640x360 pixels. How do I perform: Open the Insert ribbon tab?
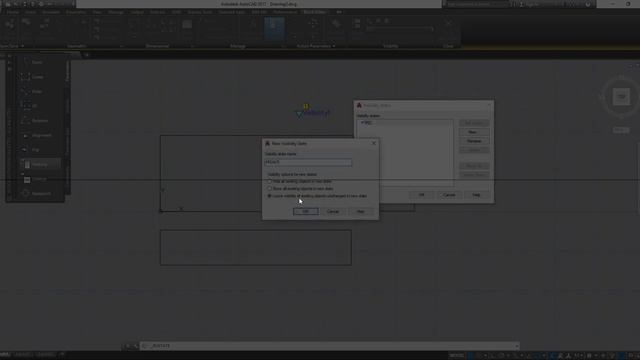[30, 12]
